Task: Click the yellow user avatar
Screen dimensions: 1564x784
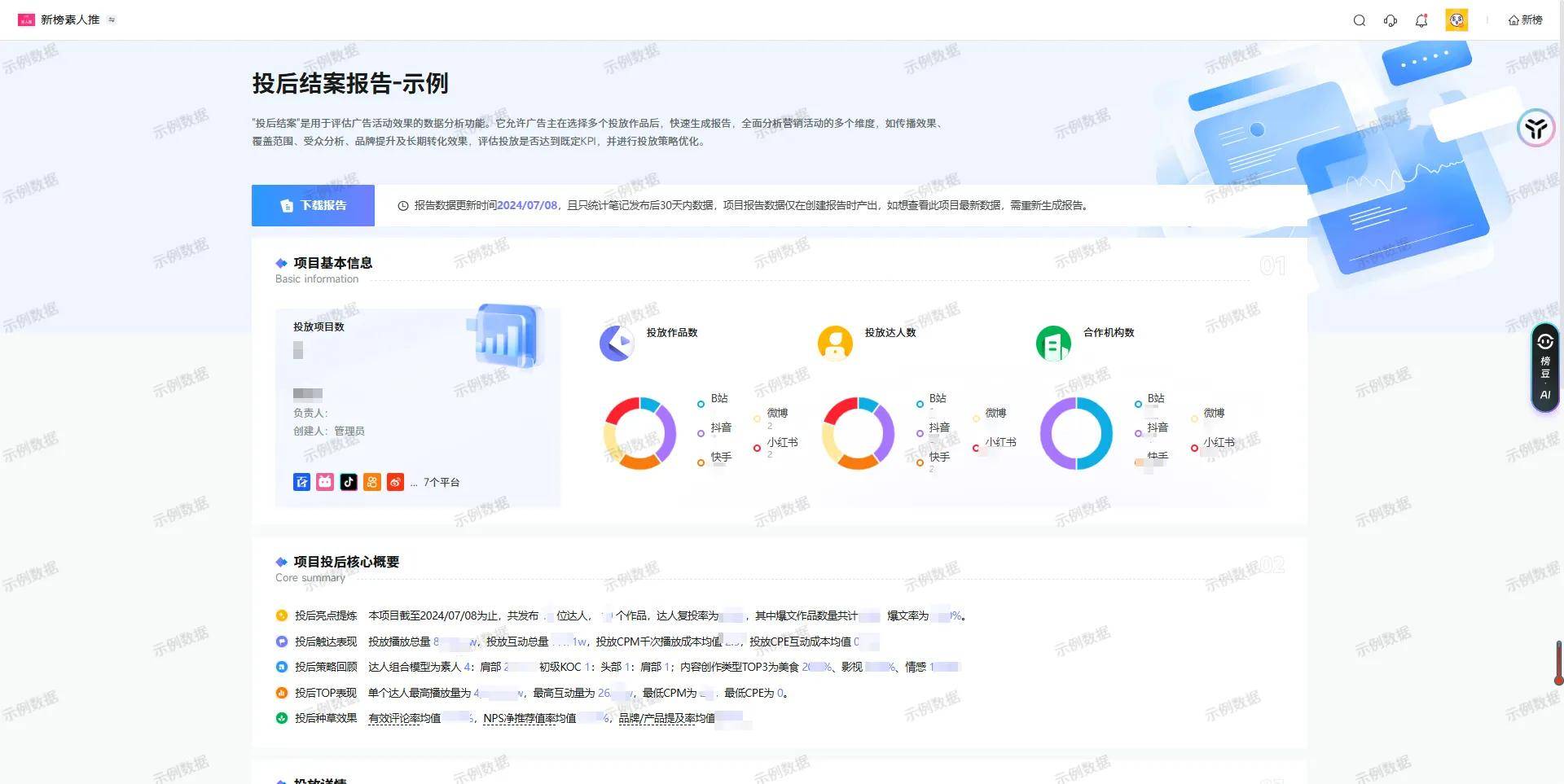Action: click(x=1456, y=20)
